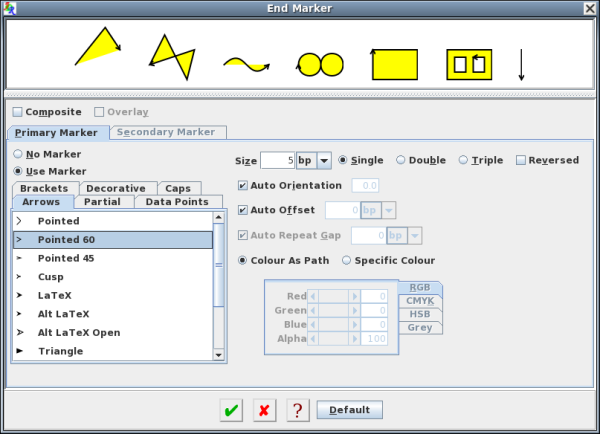Click the green checkmark OK icon

(232, 410)
